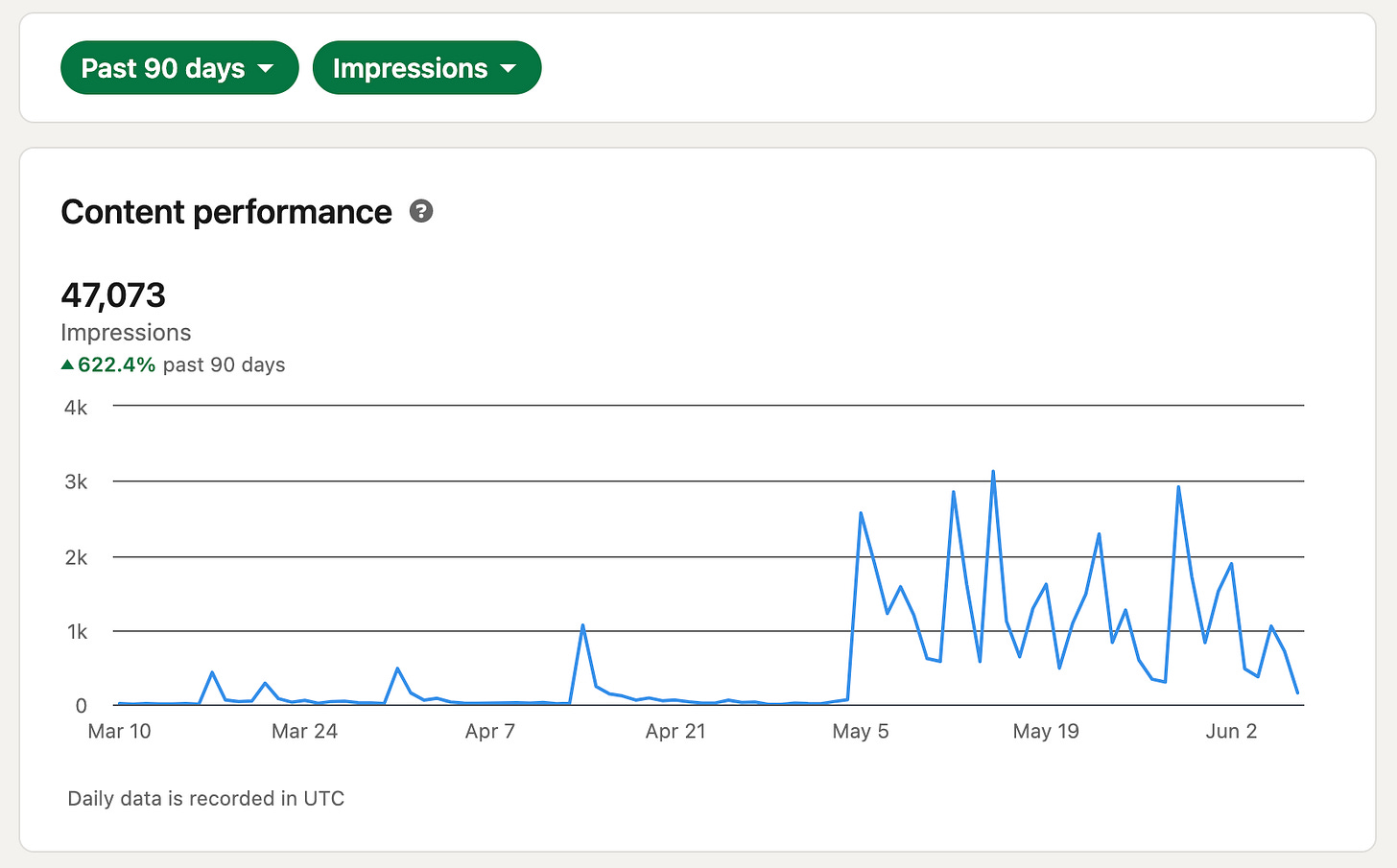
Task: Open the Past 90 days dropdown
Action: click(179, 68)
